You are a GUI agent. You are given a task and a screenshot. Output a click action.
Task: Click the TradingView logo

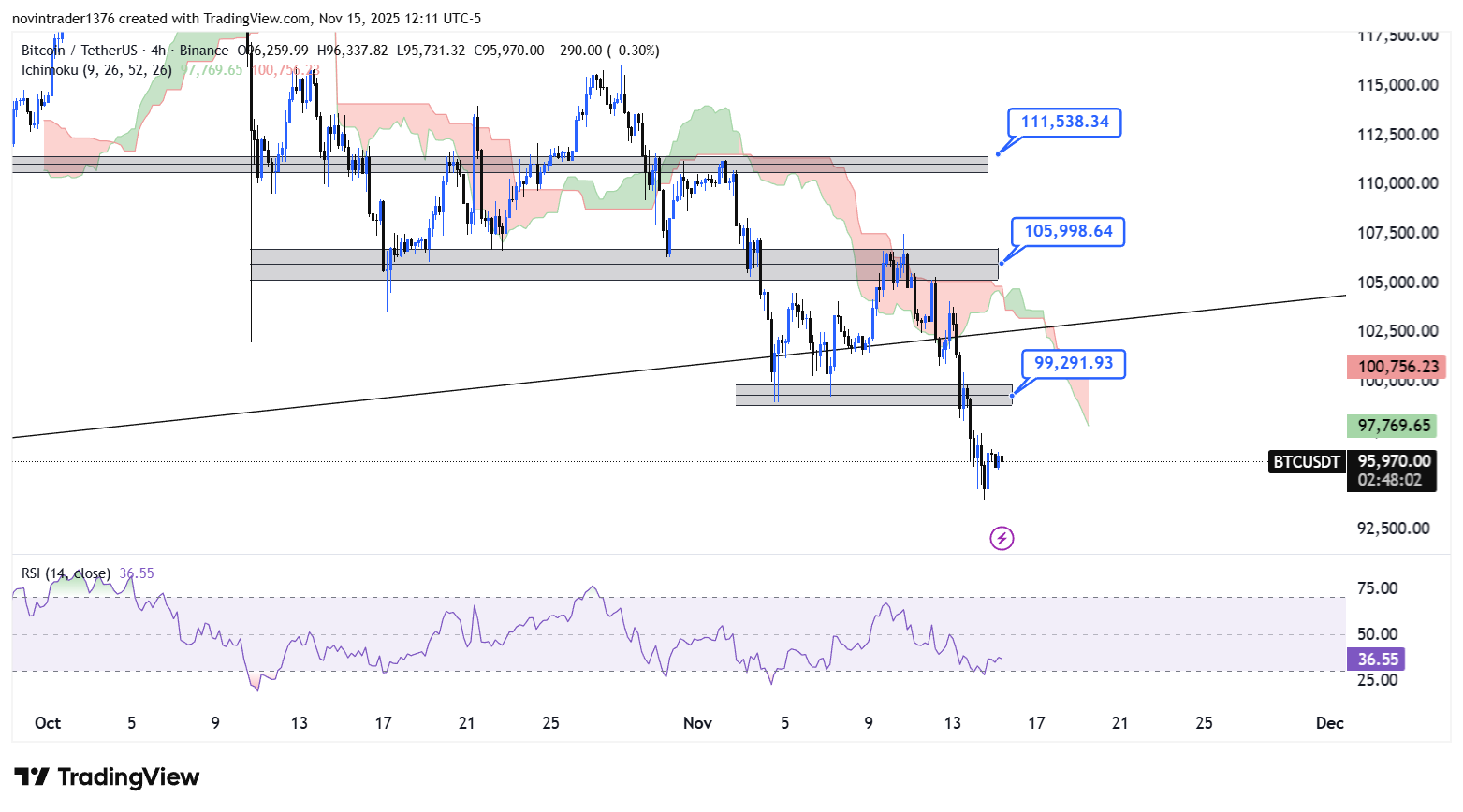pyautogui.click(x=107, y=777)
